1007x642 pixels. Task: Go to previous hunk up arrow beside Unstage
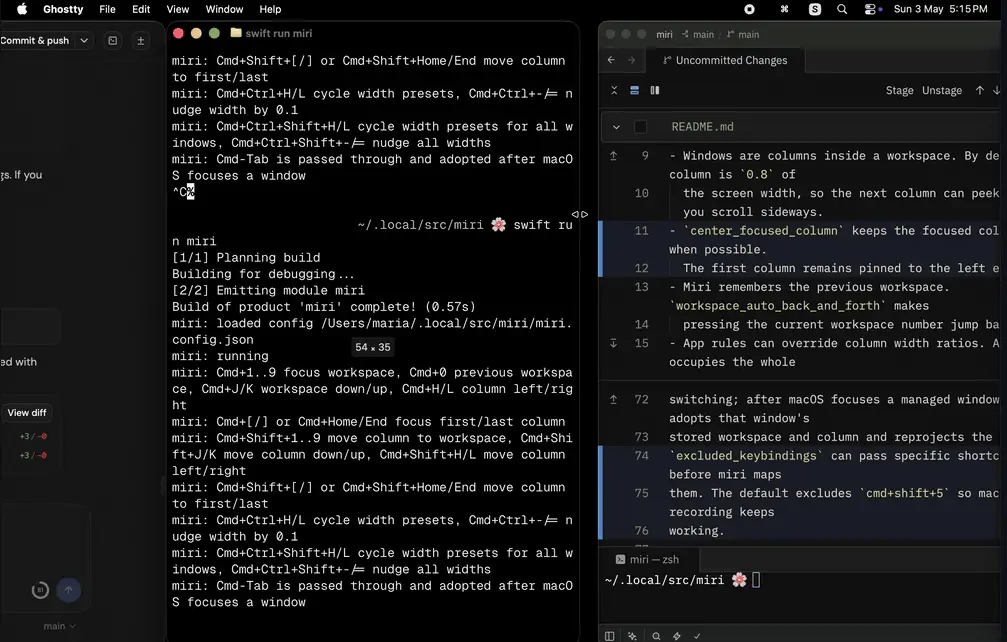click(x=979, y=91)
